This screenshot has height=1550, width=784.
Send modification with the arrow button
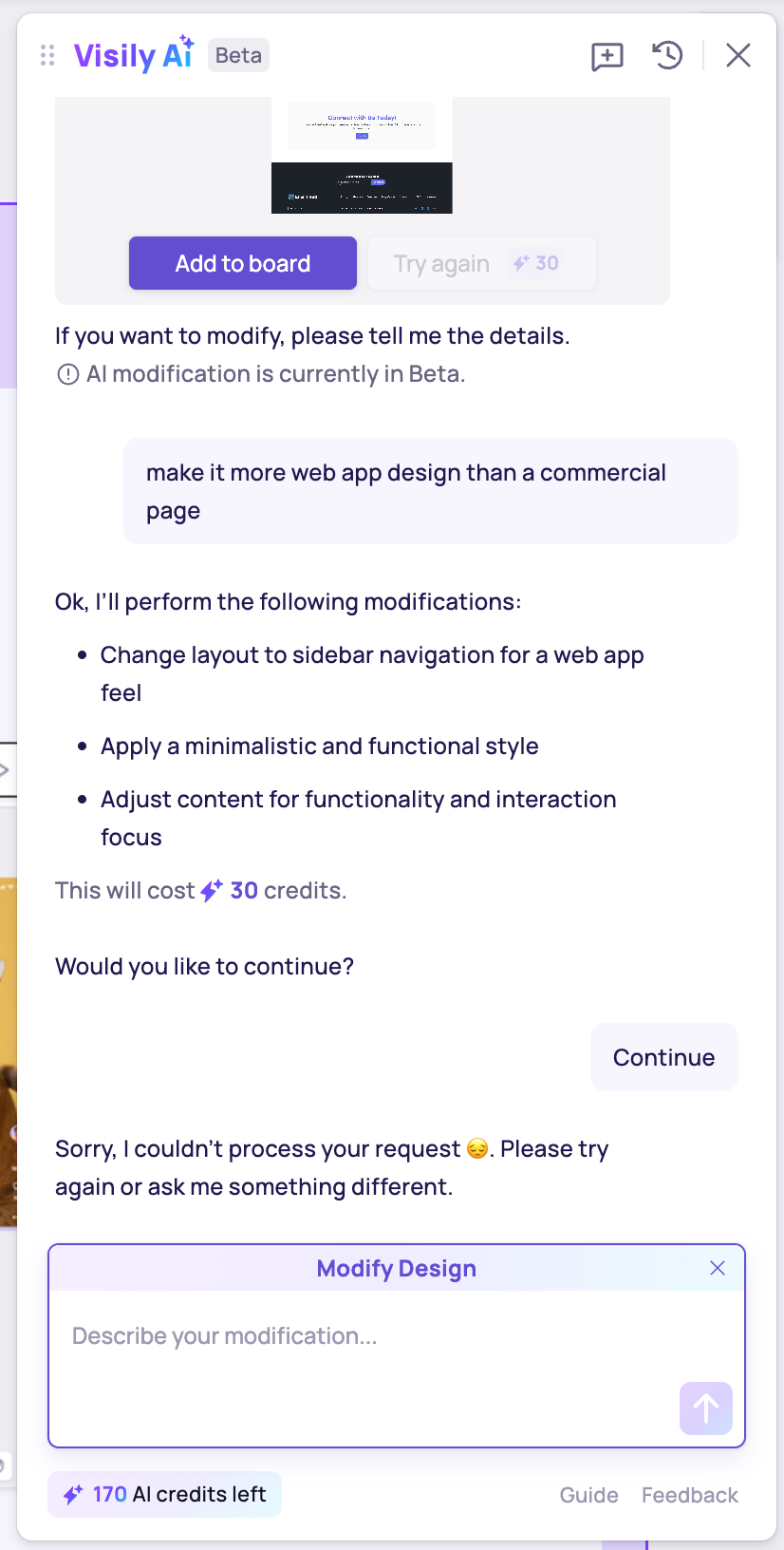coord(706,1408)
